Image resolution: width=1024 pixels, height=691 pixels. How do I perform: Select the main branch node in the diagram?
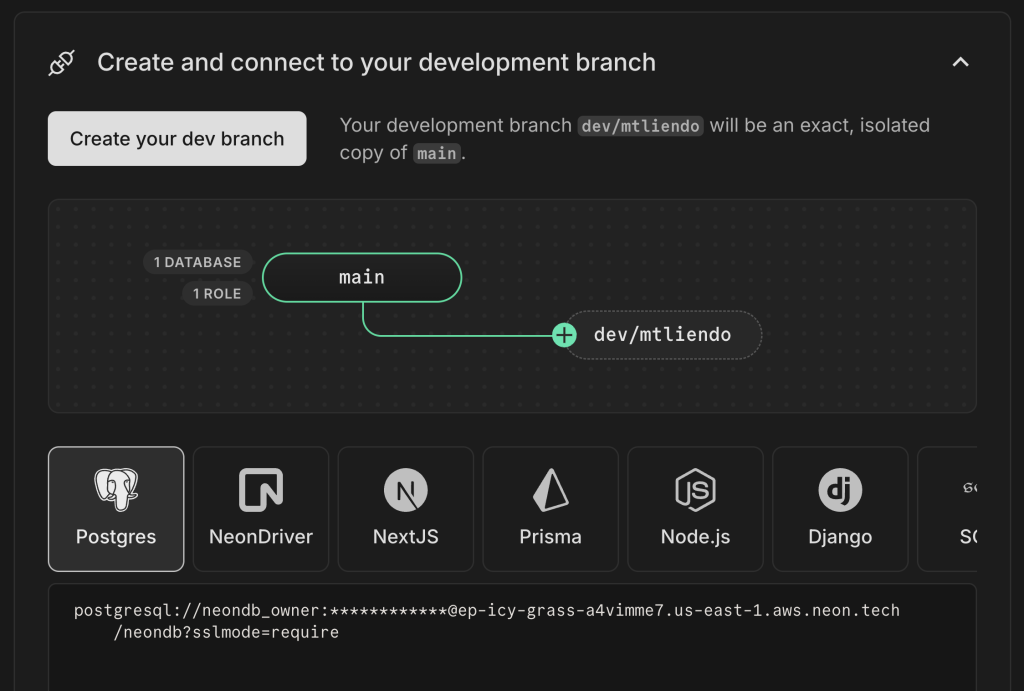tap(361, 277)
